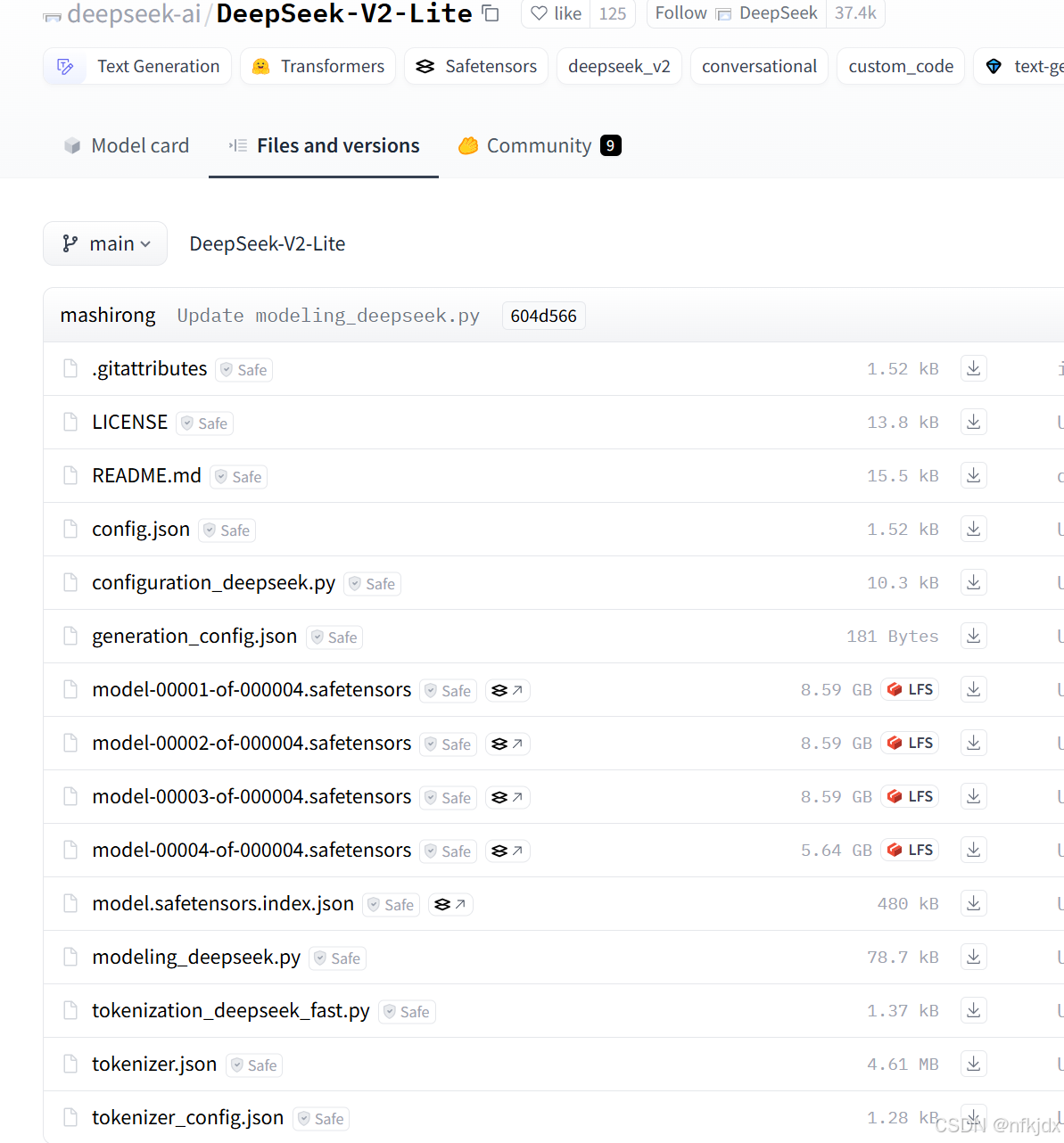Viewport: 1064px width, 1143px height.
Task: Download model-00004-of-000004.safetensors via download icon
Action: 974,850
